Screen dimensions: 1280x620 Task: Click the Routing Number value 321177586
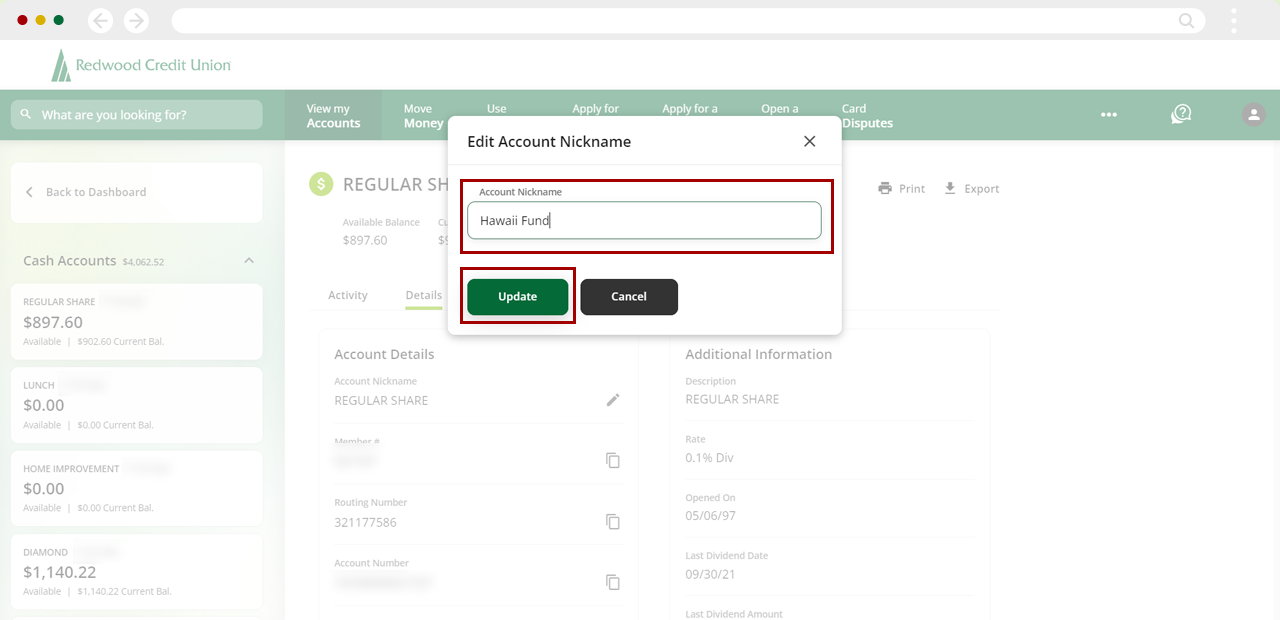point(365,522)
